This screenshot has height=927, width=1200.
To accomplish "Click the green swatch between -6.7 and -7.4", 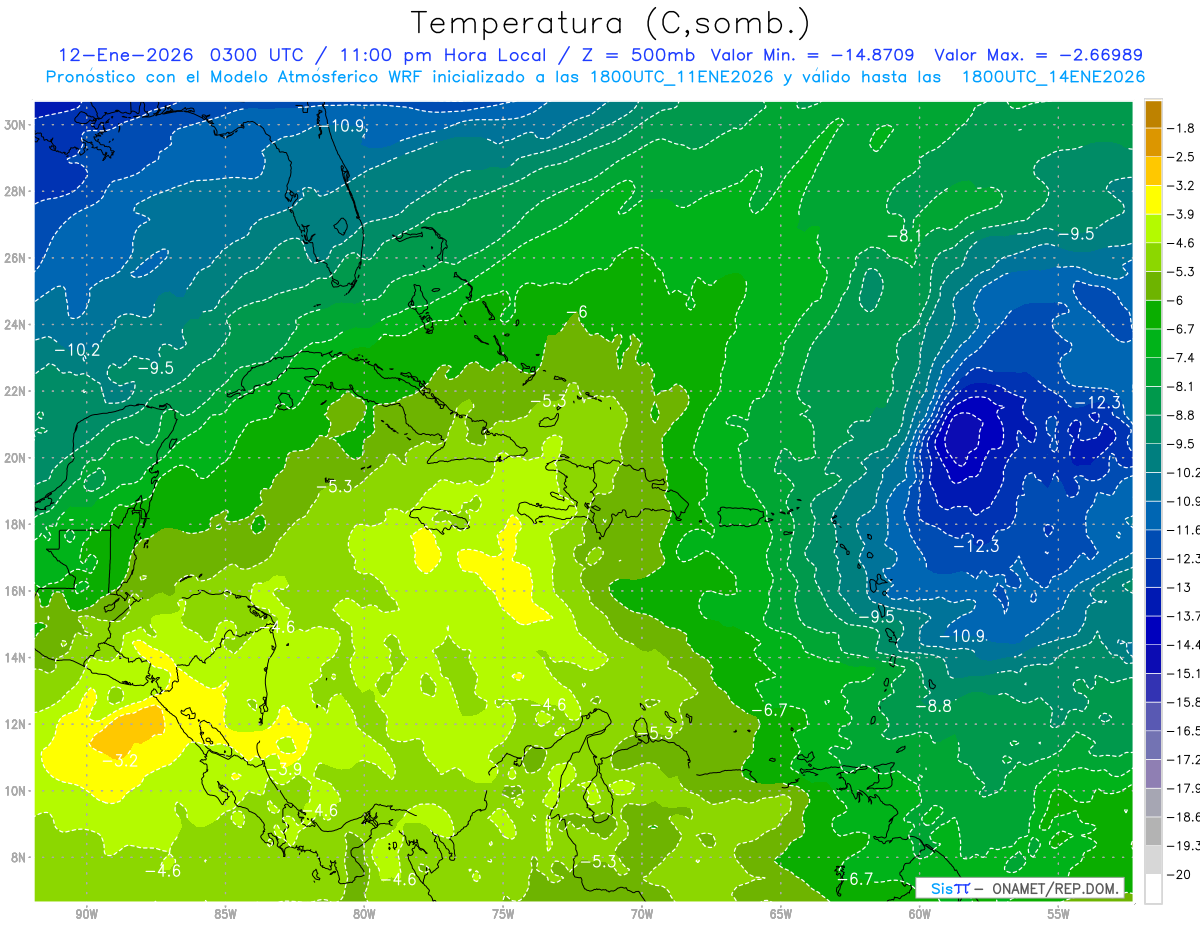I will click(1153, 343).
